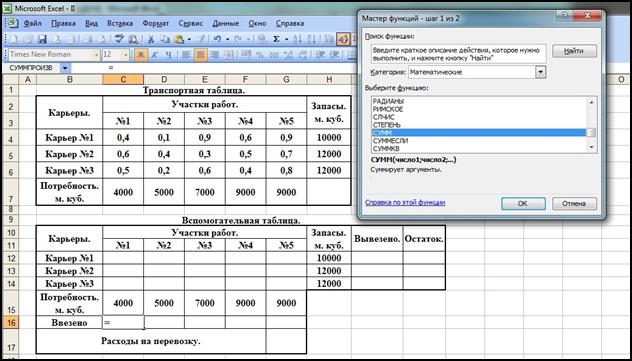Click the Open file toolbar icon

[x=28, y=39]
